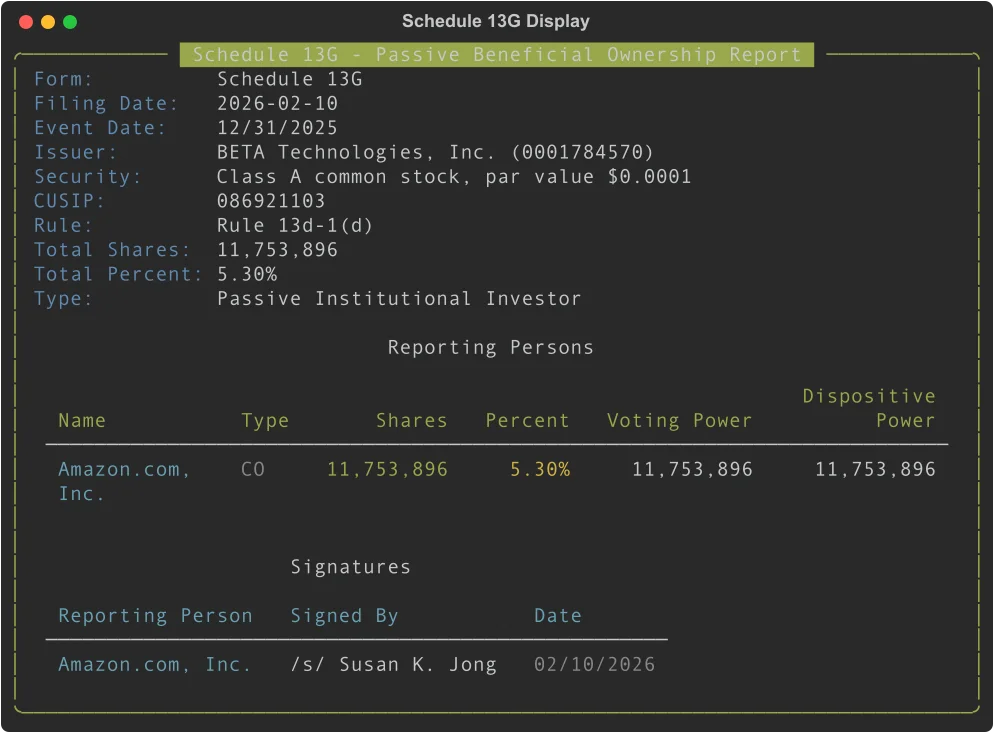Select signer '/s/ Susan K. Jong'
Viewport: 994px width, 733px height.
tap(394, 665)
